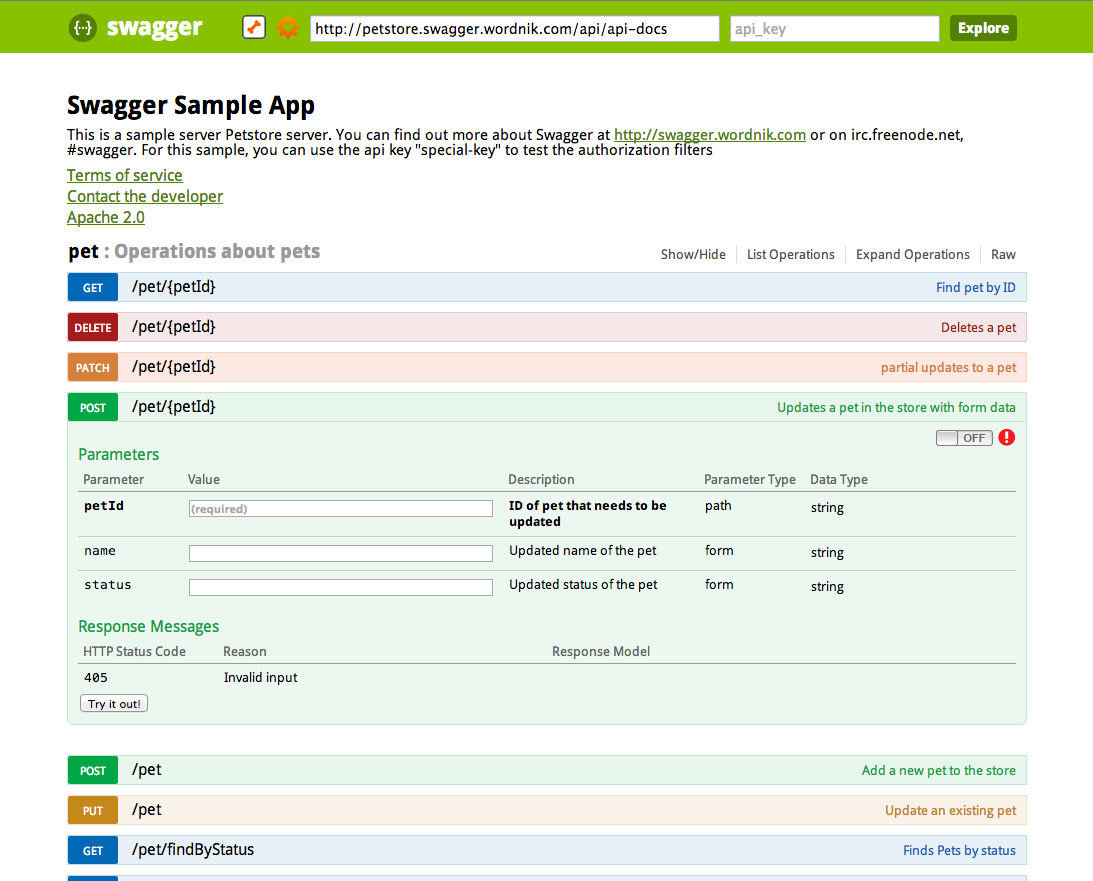Click the petId required value field
The width and height of the screenshot is (1093, 881).
[x=340, y=509]
